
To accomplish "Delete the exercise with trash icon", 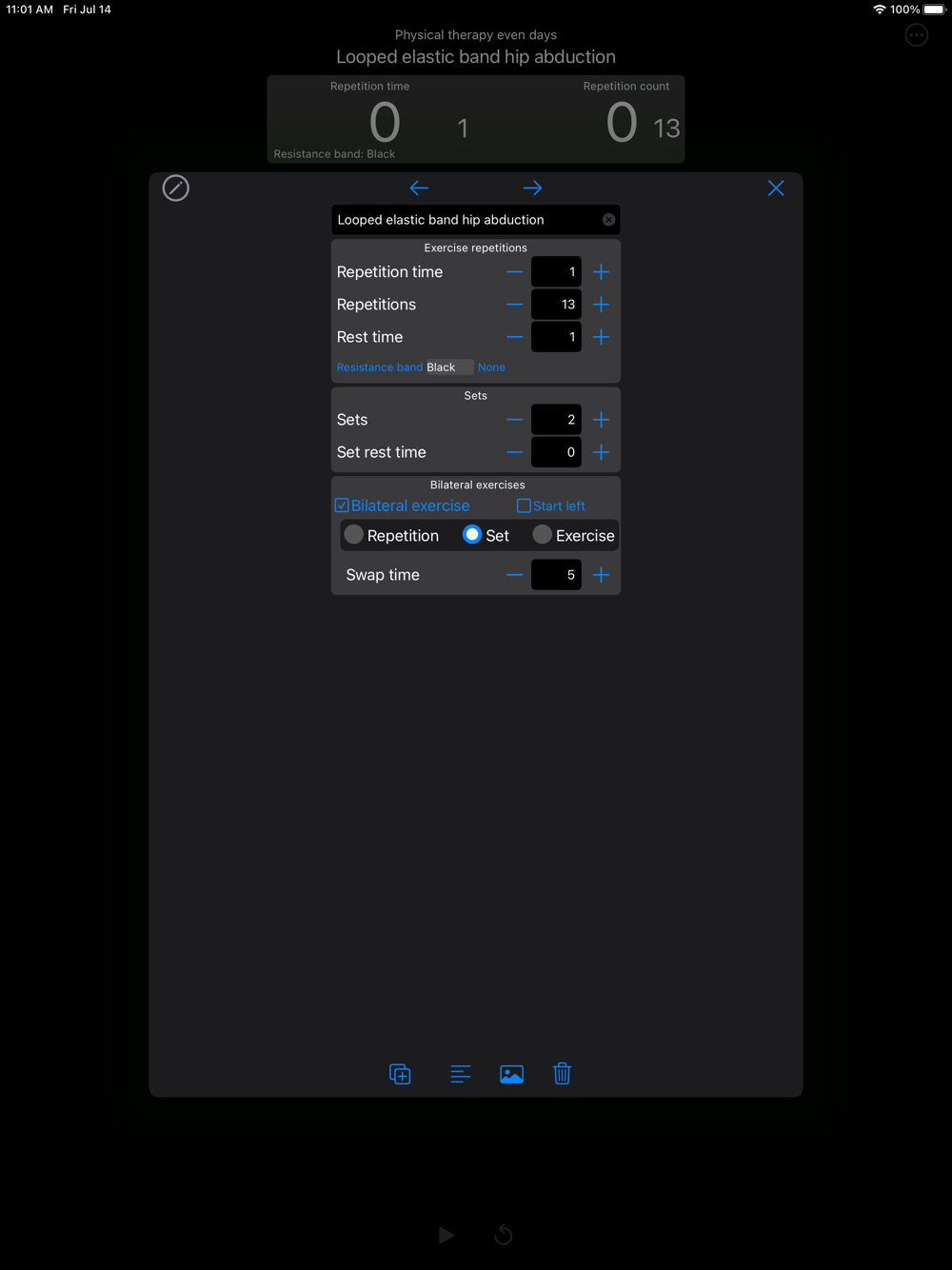I will [563, 1074].
